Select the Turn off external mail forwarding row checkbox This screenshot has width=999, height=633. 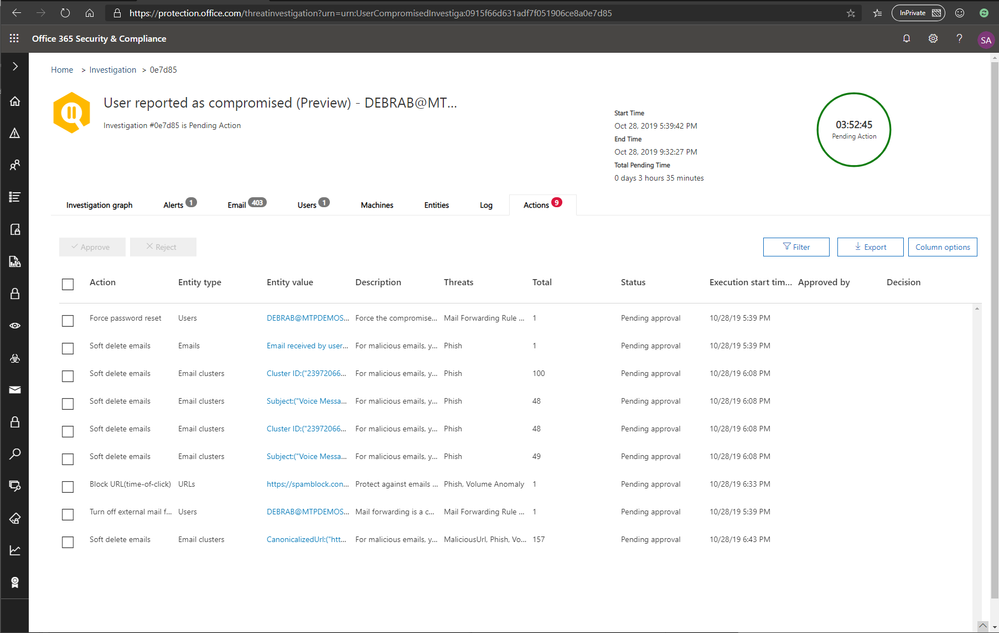click(68, 514)
